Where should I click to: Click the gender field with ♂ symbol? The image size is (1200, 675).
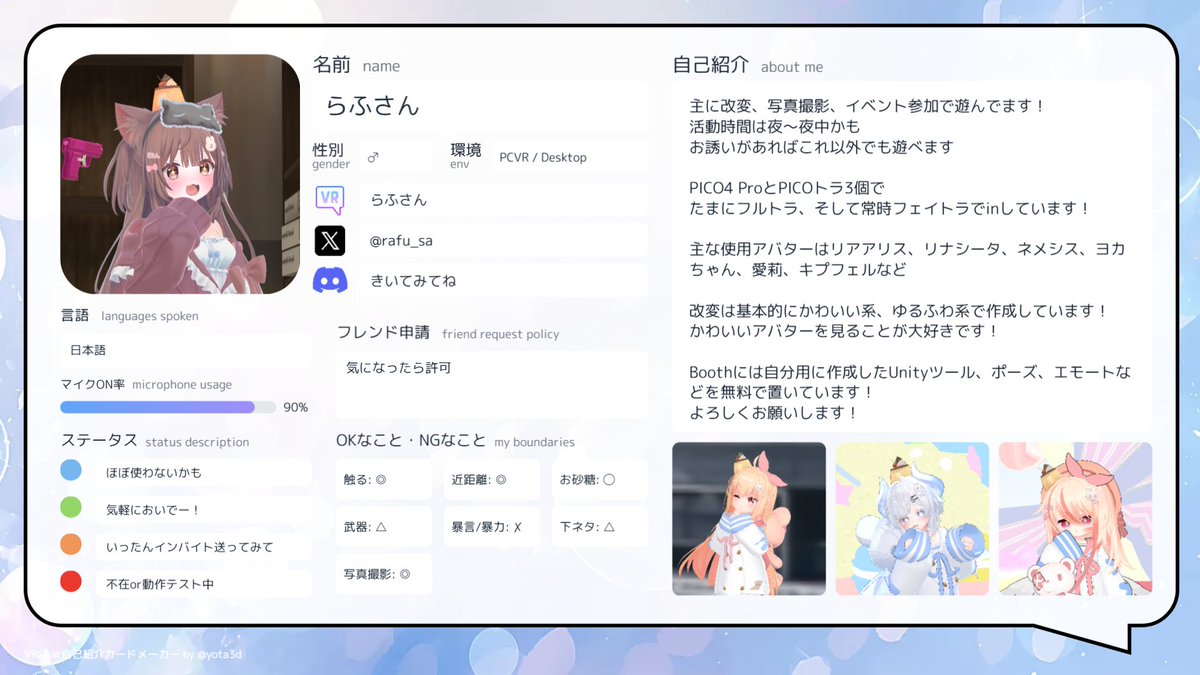coord(395,157)
